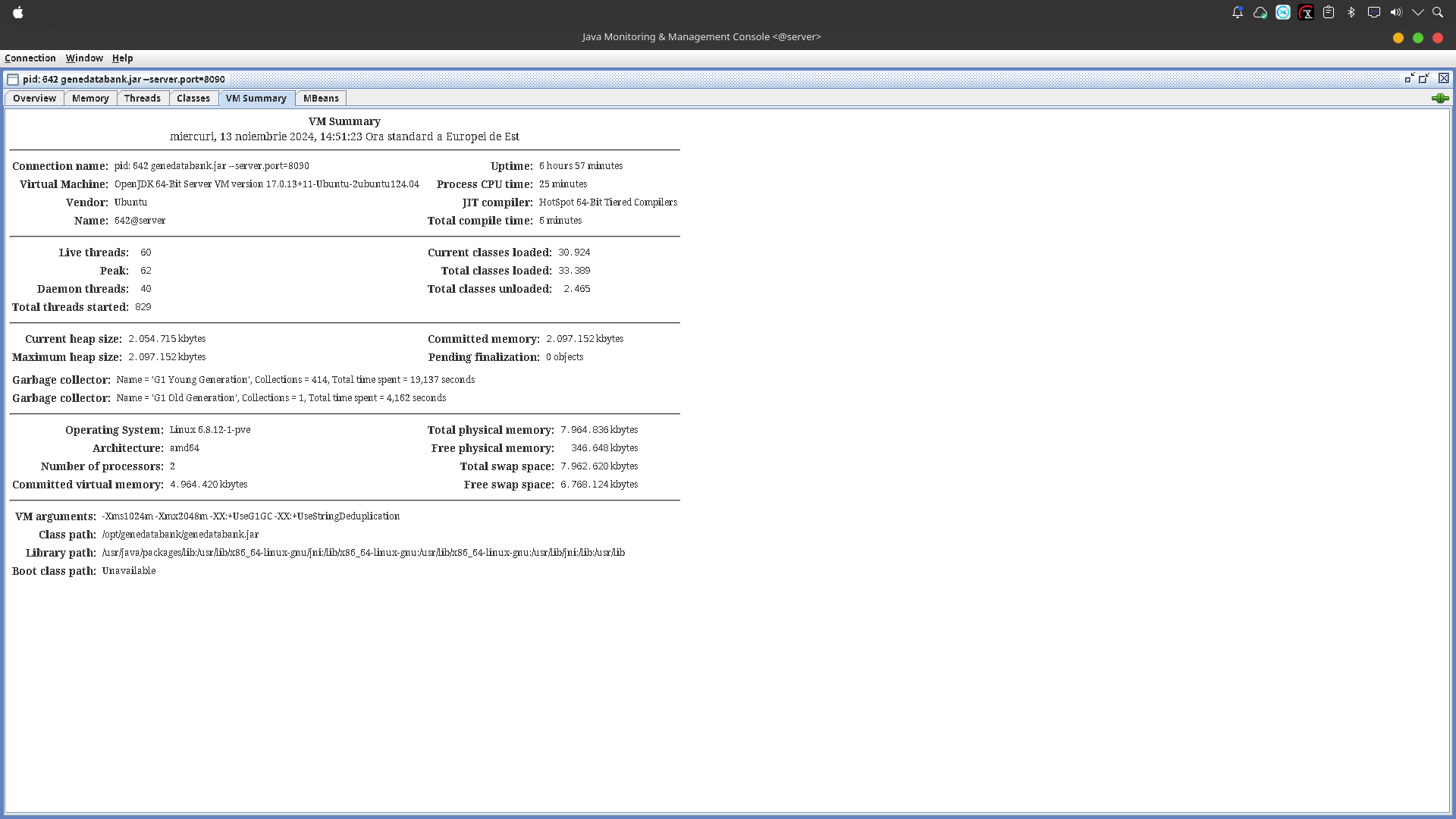
Task: Switch to Classes tab
Action: 193,98
